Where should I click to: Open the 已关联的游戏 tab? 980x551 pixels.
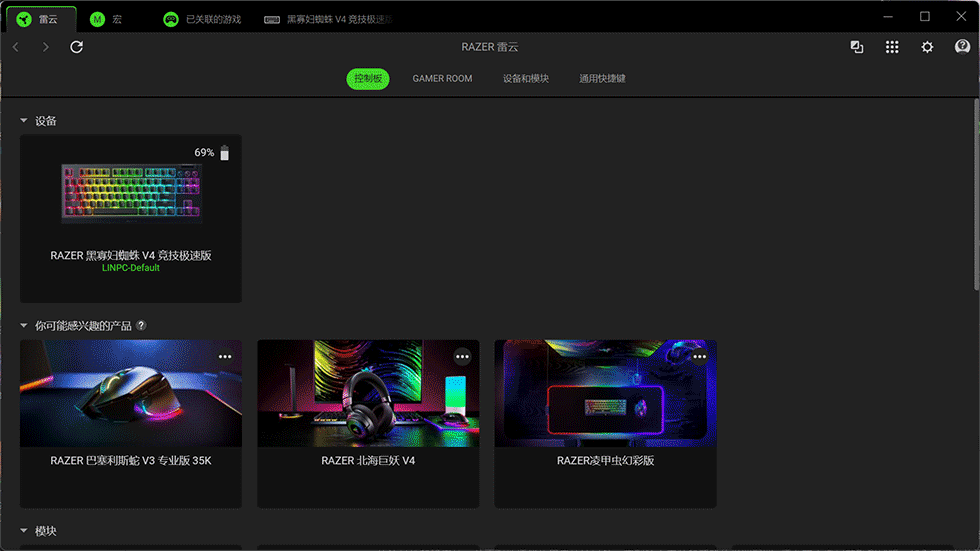[202, 19]
